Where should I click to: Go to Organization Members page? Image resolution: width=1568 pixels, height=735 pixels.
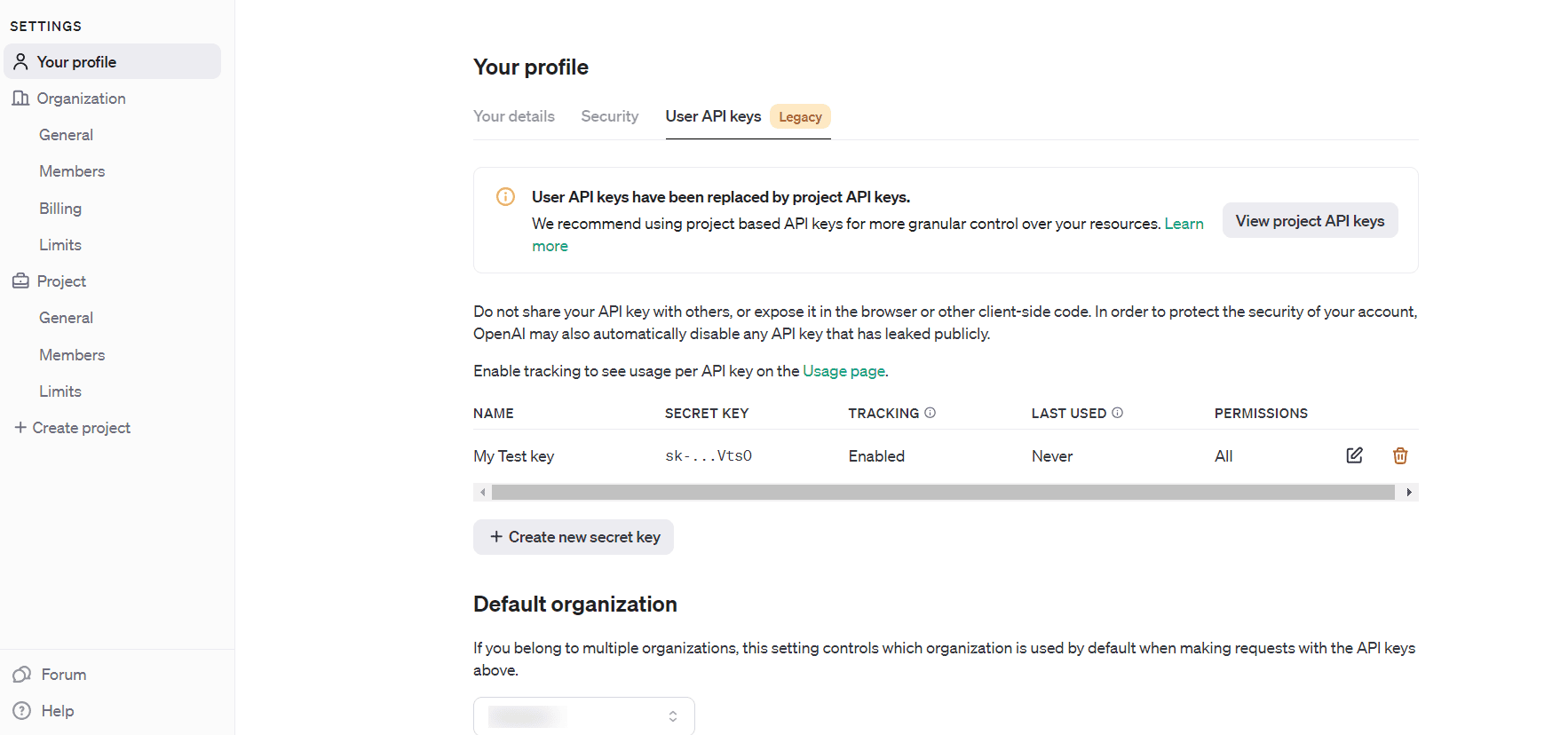(x=72, y=171)
